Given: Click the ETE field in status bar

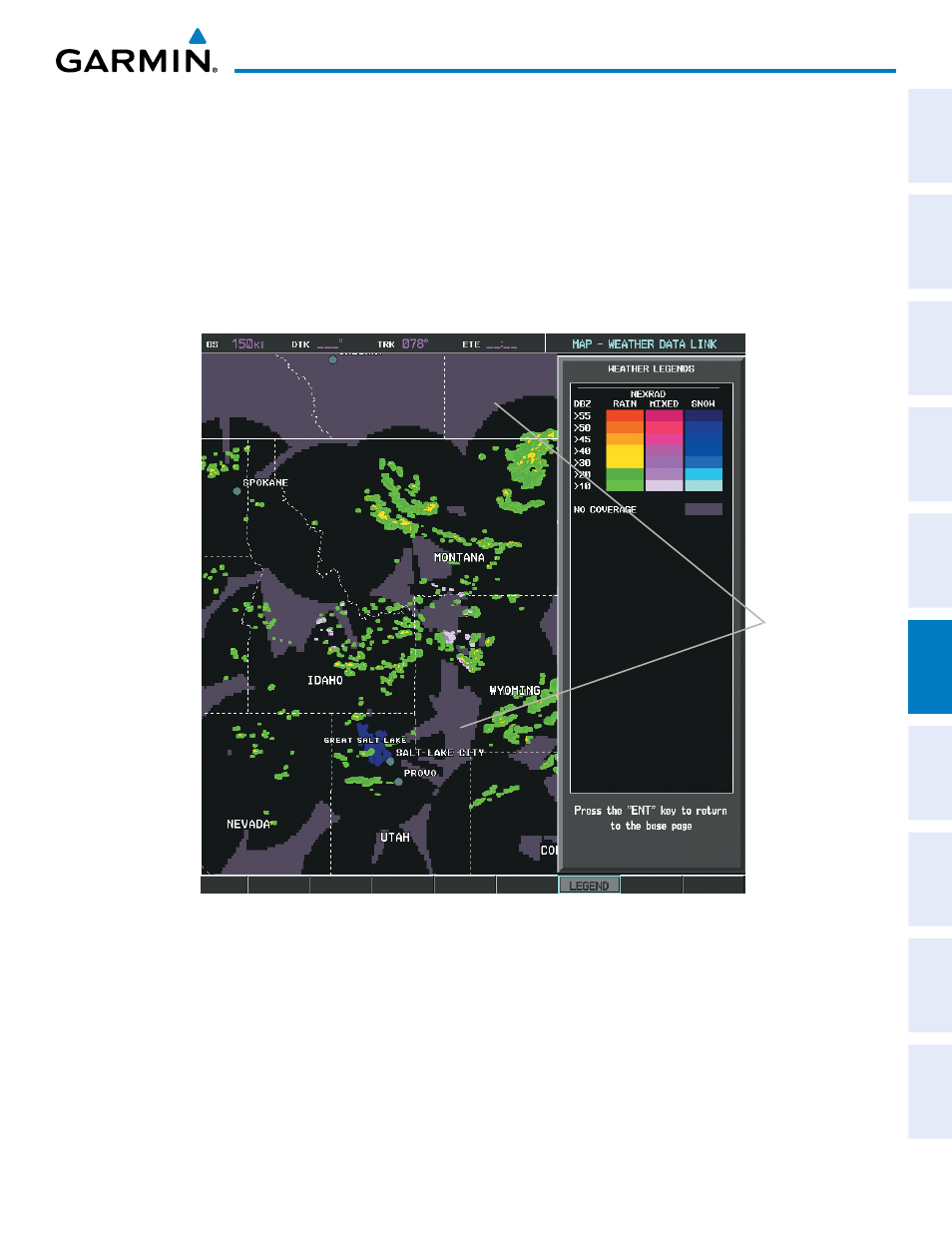Looking at the screenshot, I should point(489,344).
